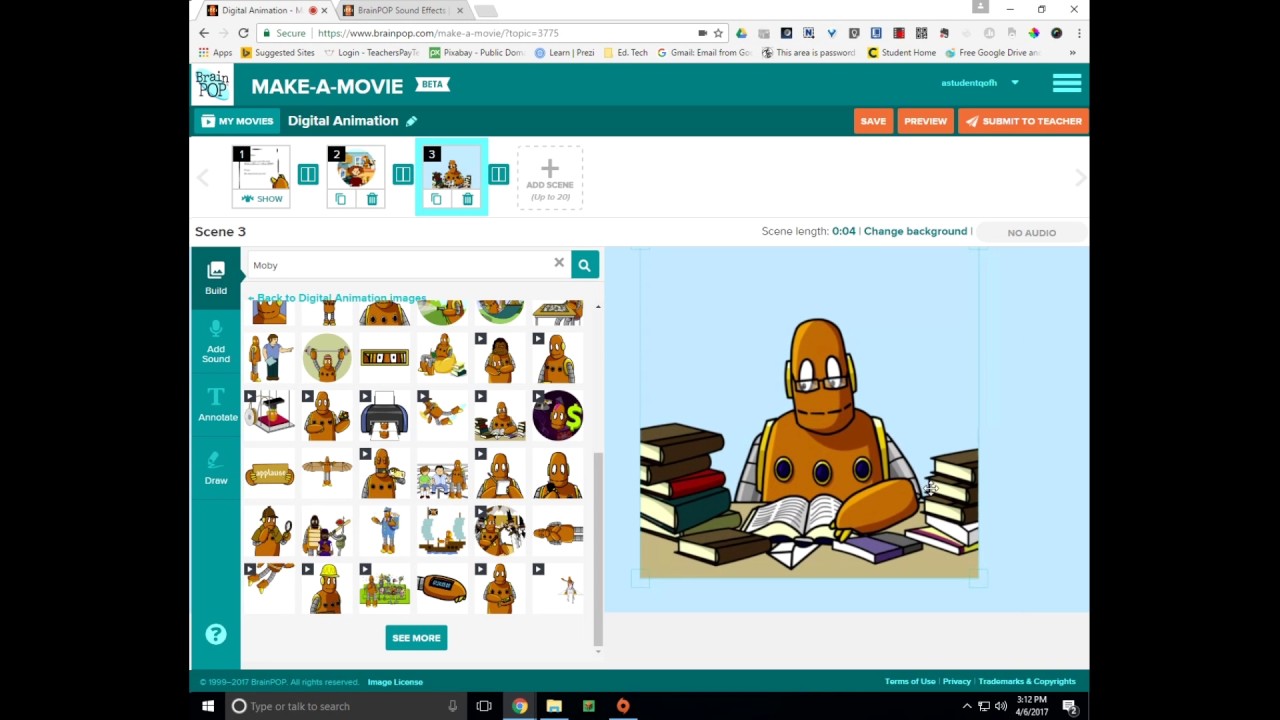The image size is (1280, 720).
Task: Clear the Moby search text
Action: pyautogui.click(x=559, y=263)
